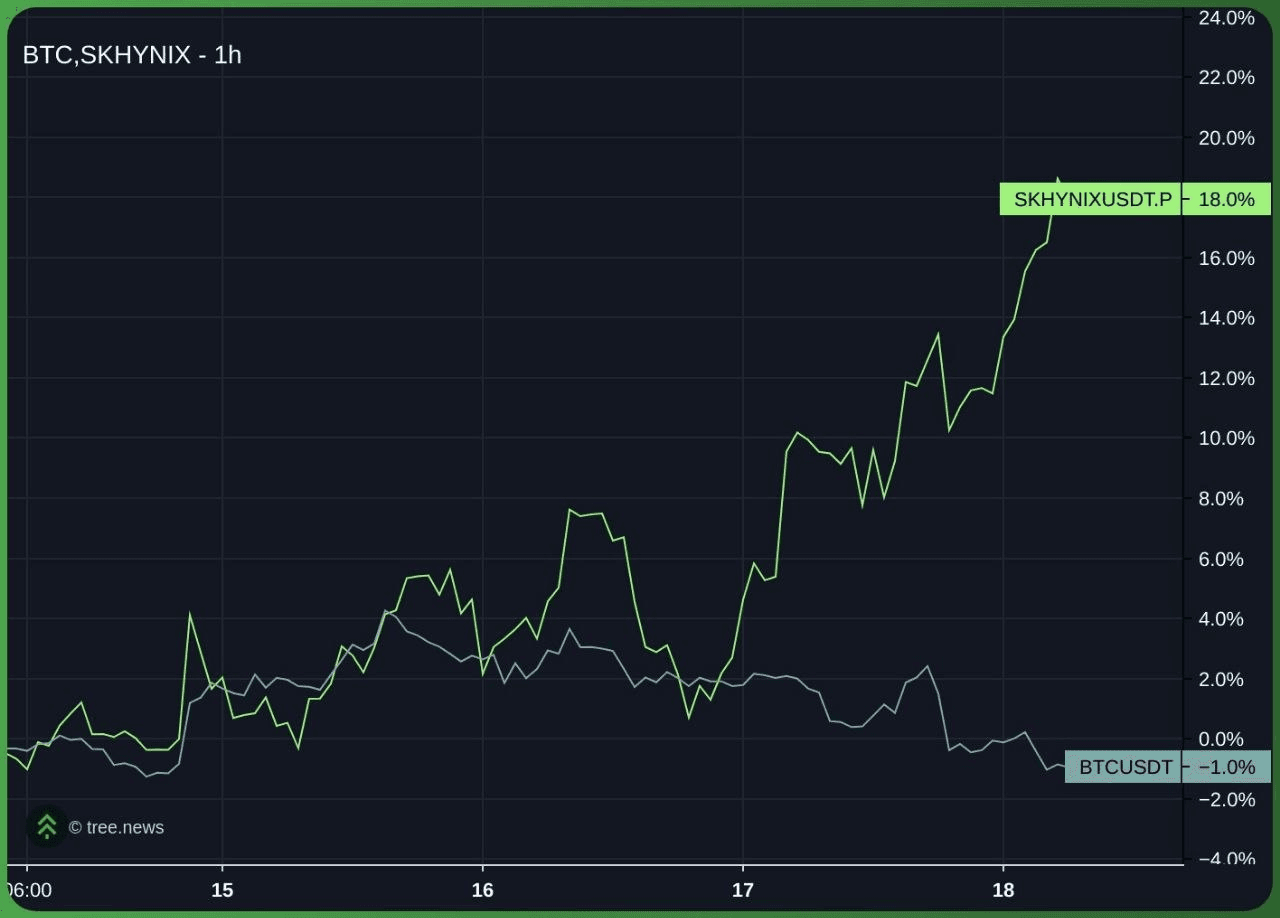Click the tree.news double-chevron logo icon
The image size is (1280, 918).
point(46,826)
